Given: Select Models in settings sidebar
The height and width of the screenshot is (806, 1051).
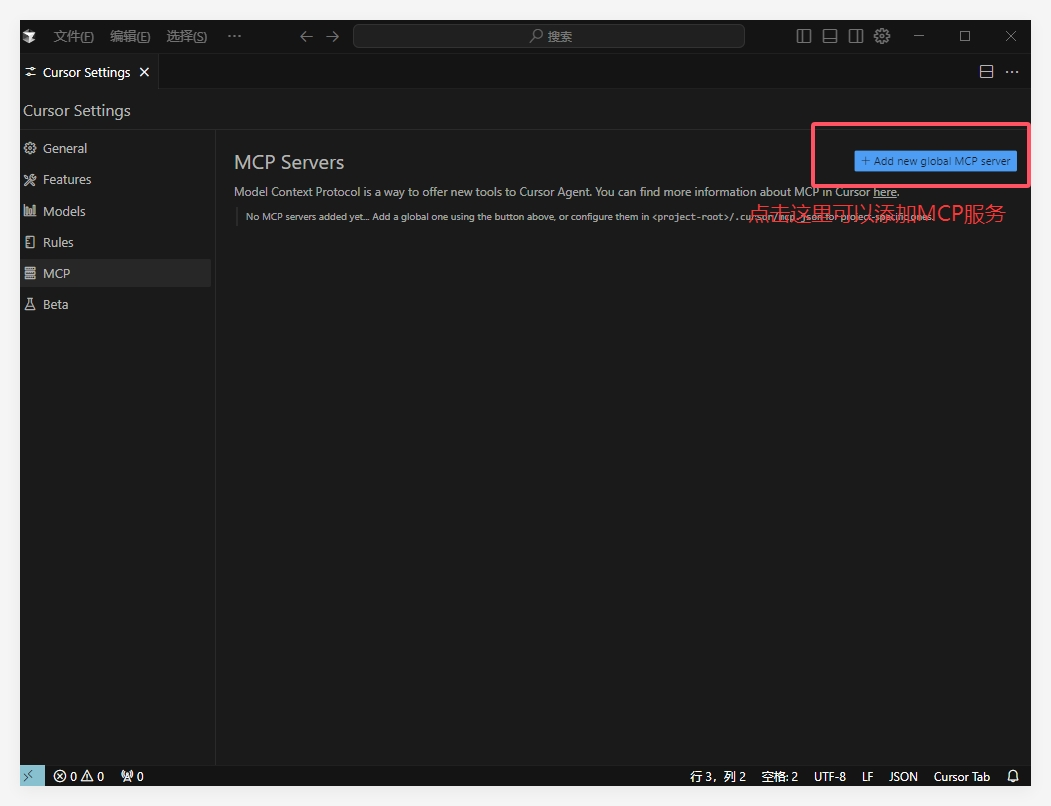Looking at the screenshot, I should 64,211.
